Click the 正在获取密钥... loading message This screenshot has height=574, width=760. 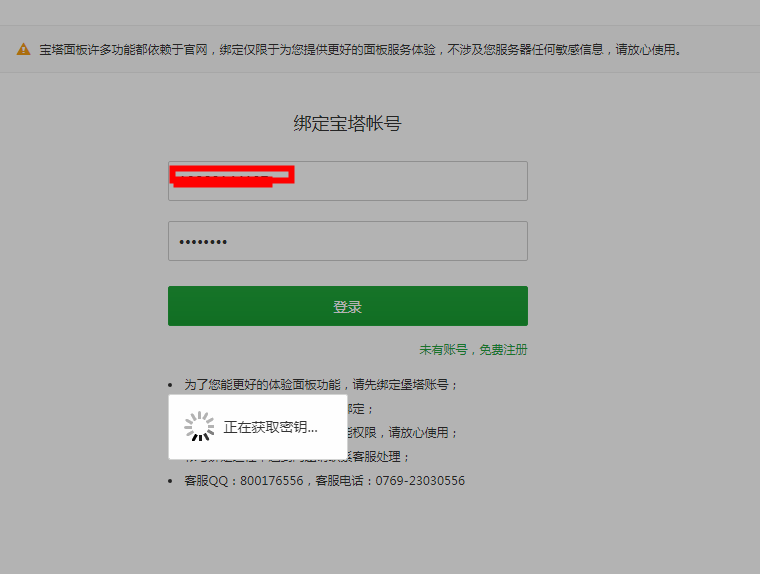pyautogui.click(x=270, y=427)
